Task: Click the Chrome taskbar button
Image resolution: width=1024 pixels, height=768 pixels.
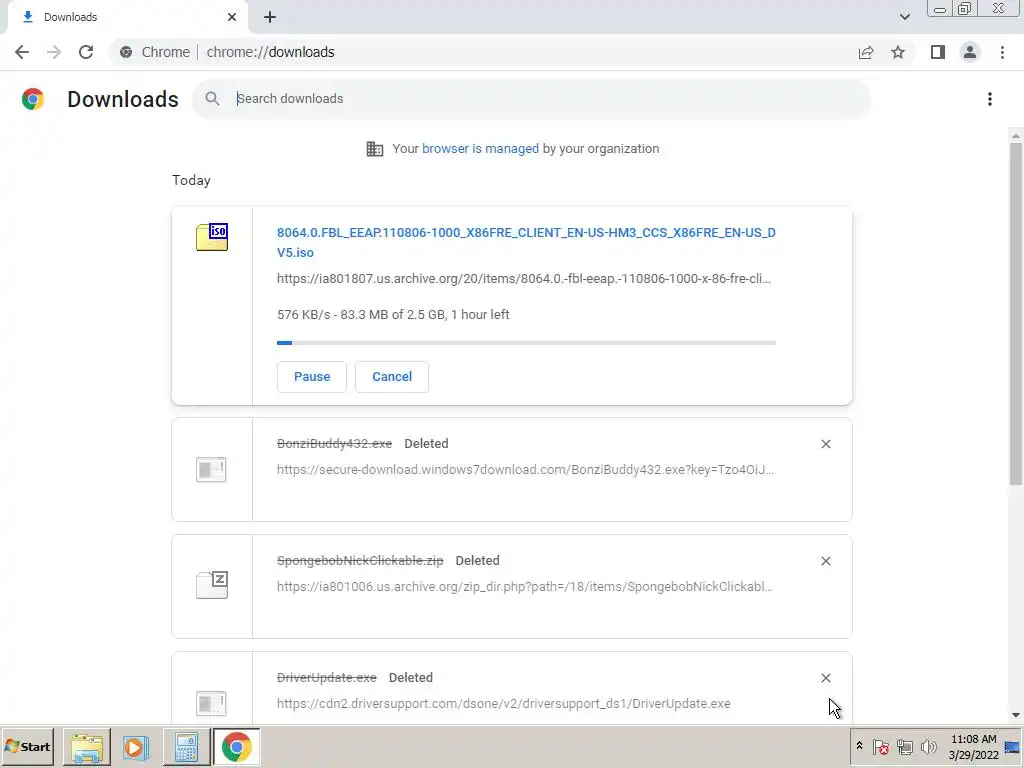Action: pyautogui.click(x=236, y=747)
